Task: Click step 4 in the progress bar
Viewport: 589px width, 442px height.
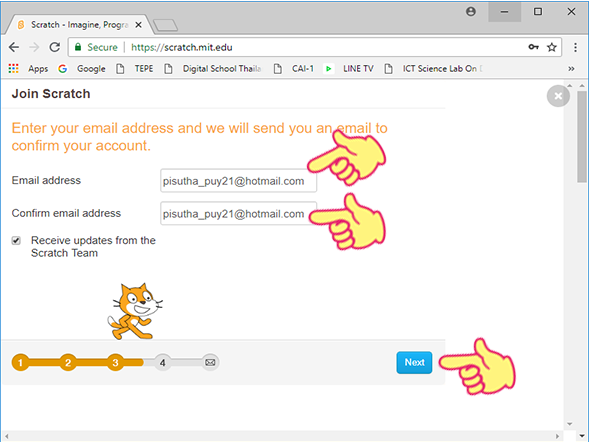Action: click(163, 362)
